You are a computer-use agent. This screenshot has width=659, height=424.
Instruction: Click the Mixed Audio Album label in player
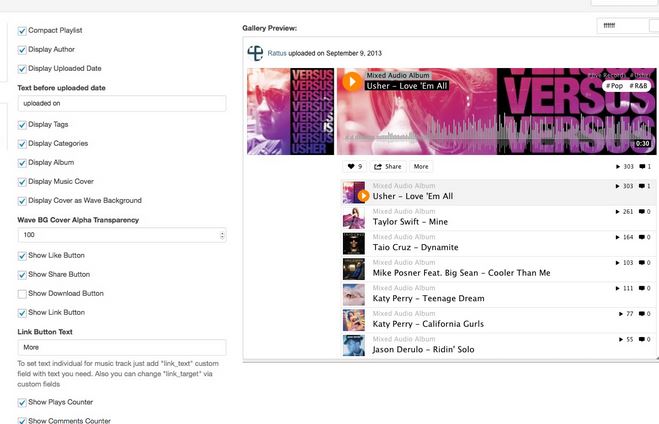tap(398, 76)
